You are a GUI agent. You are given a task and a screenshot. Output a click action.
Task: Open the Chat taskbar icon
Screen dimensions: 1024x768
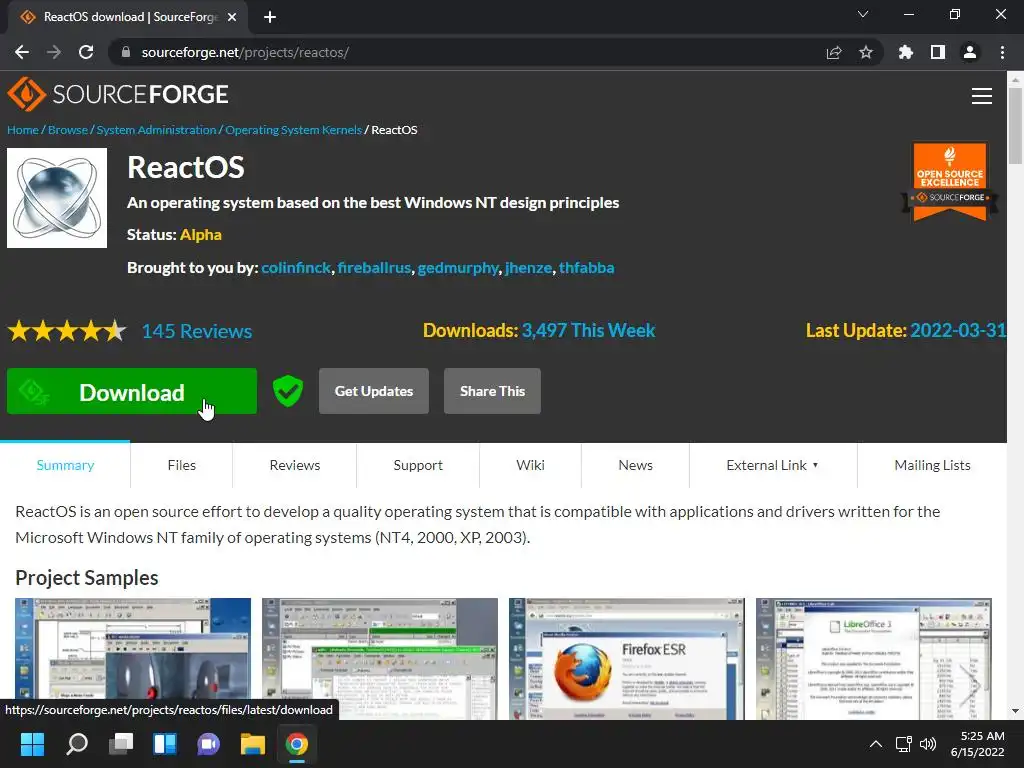(208, 744)
